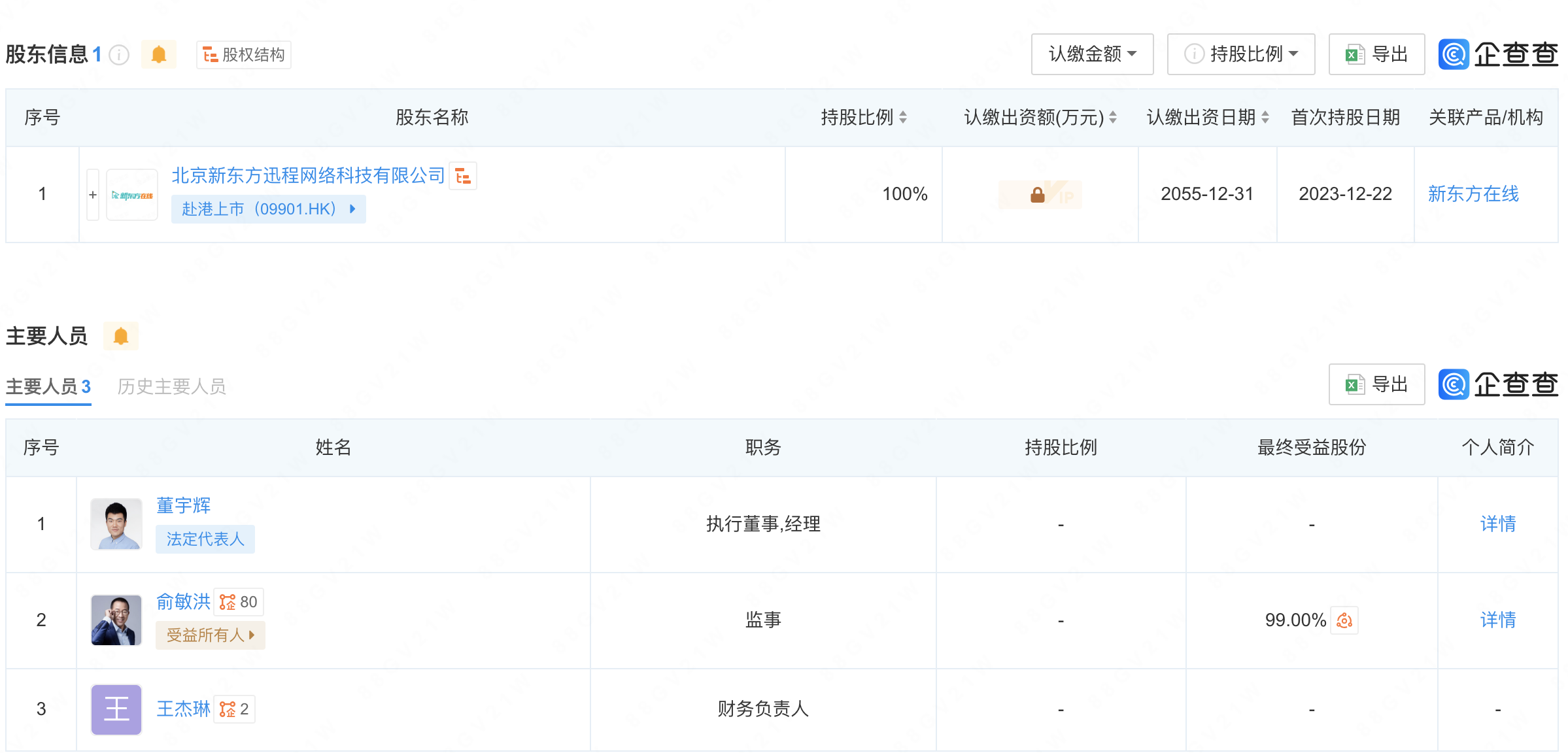Click the shareholder info bell alert icon
Screen dimensions: 1568x753
pyautogui.click(x=159, y=54)
